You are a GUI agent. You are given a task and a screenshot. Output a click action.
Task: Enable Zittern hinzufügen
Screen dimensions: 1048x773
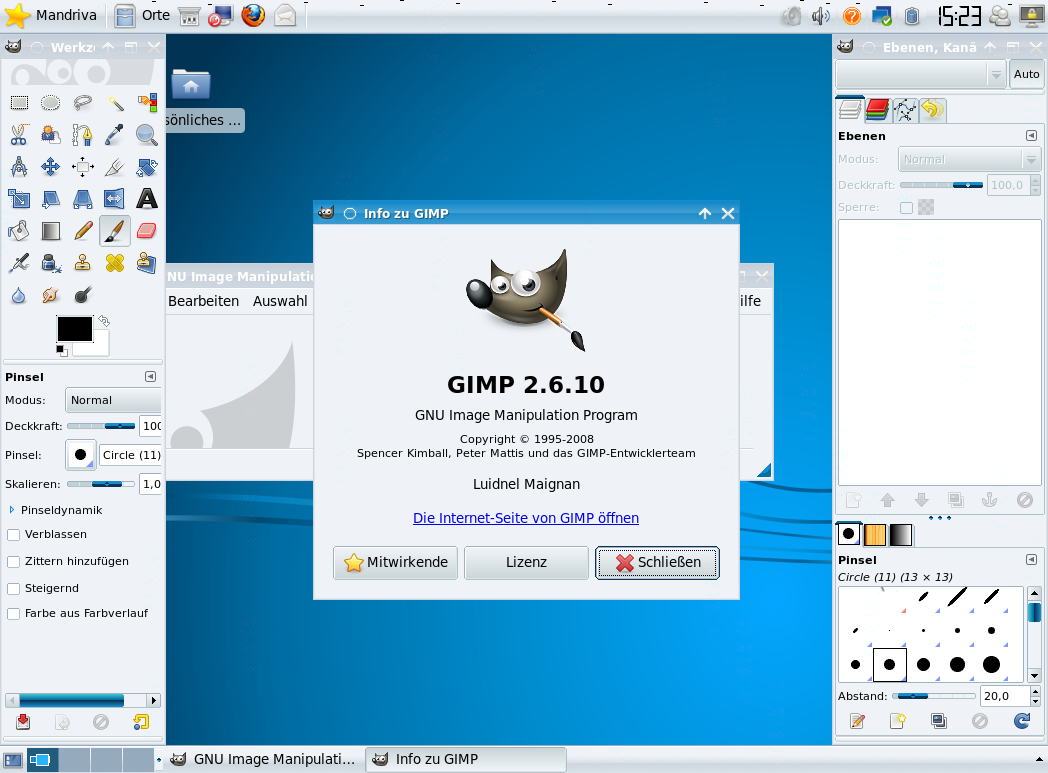coord(12,561)
